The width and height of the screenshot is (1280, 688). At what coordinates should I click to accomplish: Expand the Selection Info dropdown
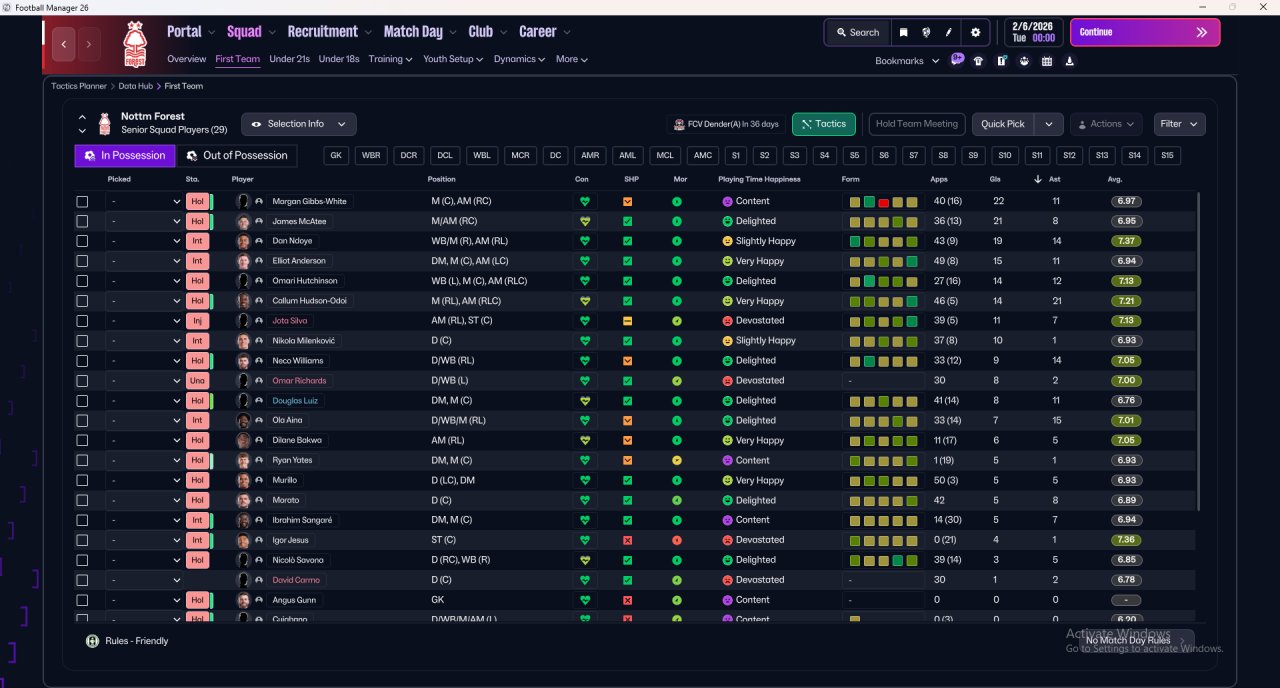coord(298,124)
